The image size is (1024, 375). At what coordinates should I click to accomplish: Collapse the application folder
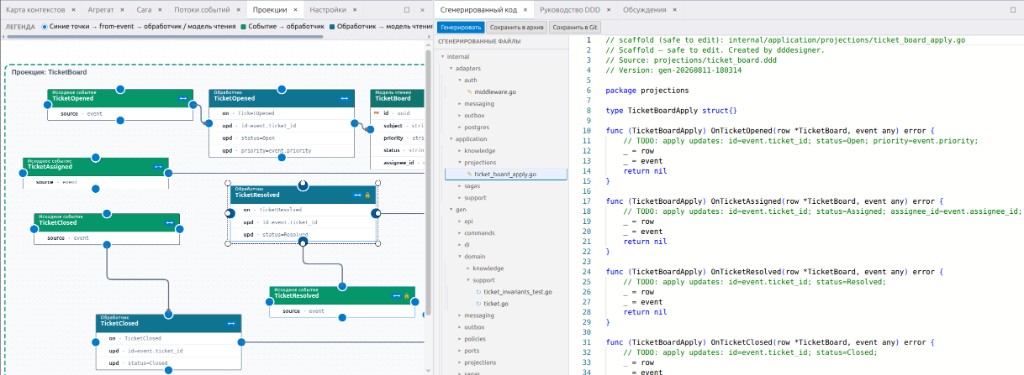click(451, 139)
